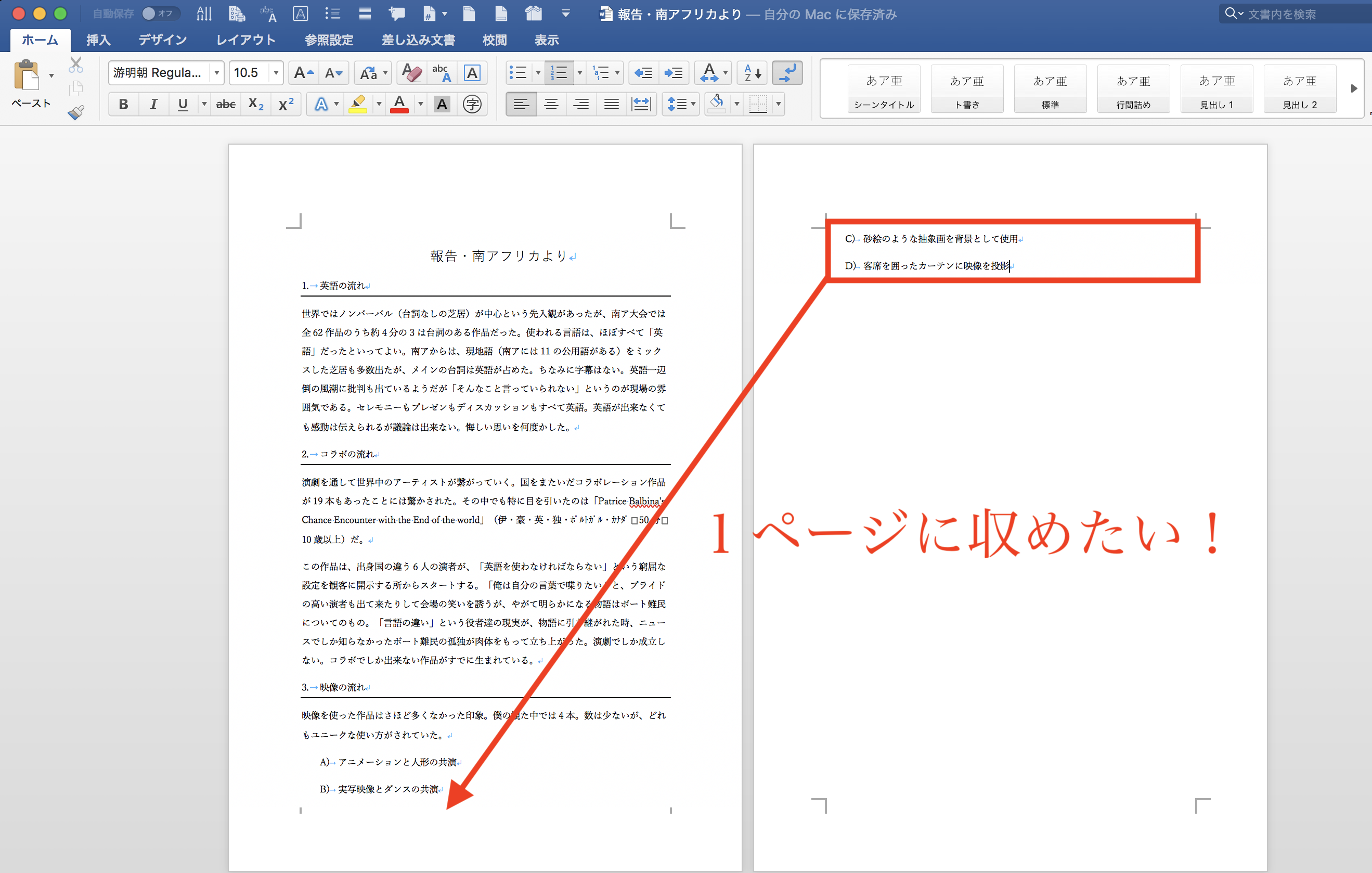Apply the yellow text highlight color

358,104
